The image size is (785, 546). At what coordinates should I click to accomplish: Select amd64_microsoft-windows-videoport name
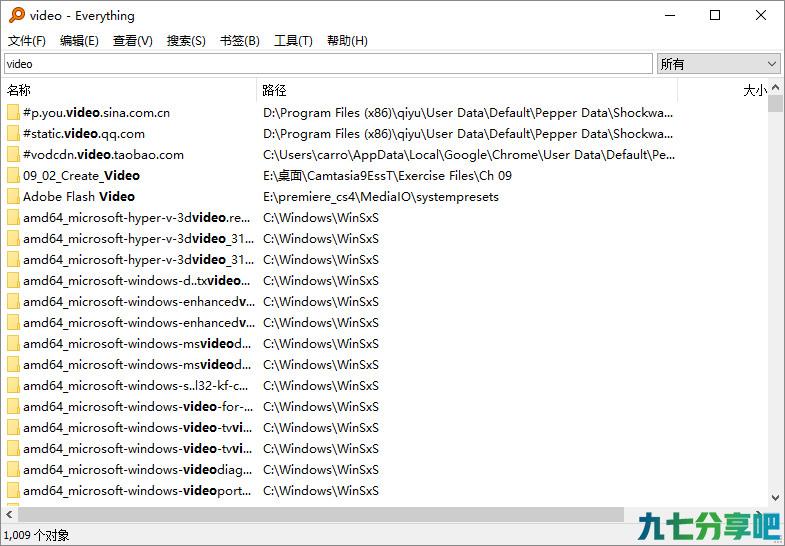point(137,491)
